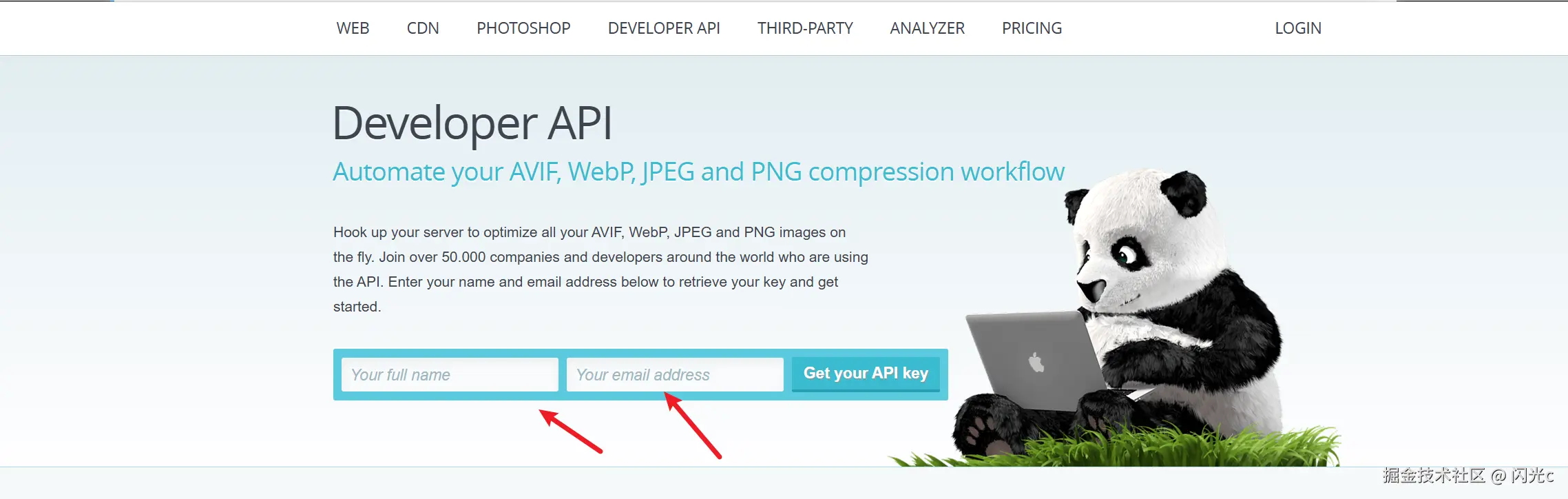
Task: Open the WEB navigation item
Action: tap(353, 28)
